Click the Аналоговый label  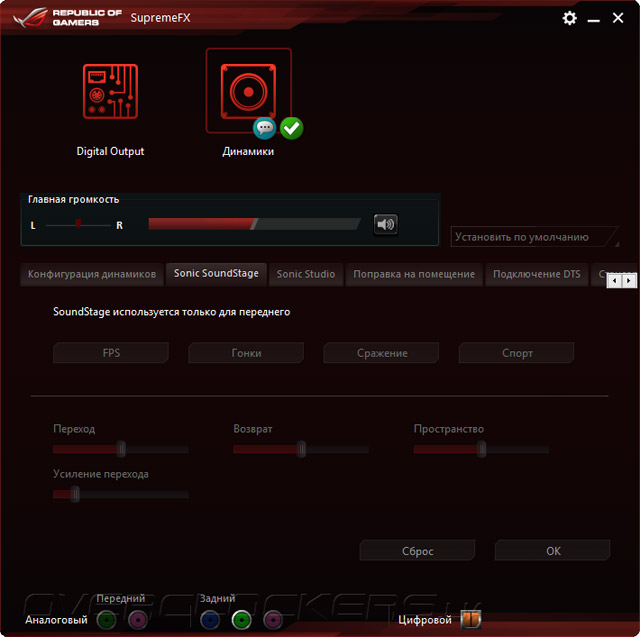[x=56, y=620]
